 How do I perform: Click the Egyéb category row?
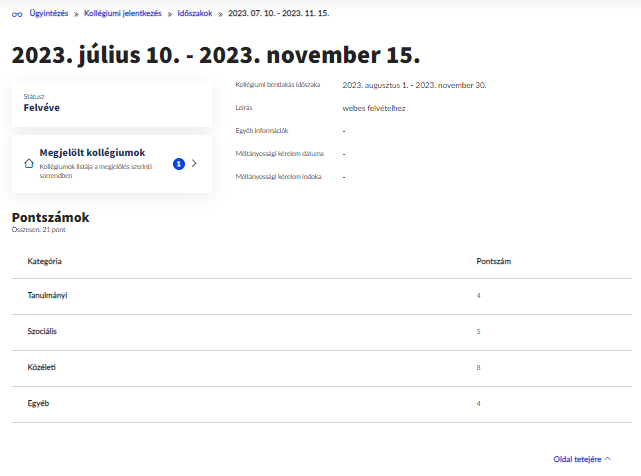[38, 403]
